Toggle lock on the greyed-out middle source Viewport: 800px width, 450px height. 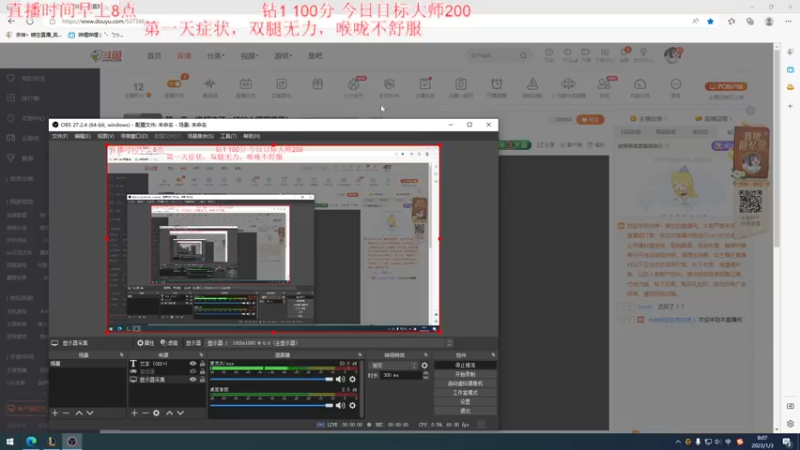tap(203, 371)
